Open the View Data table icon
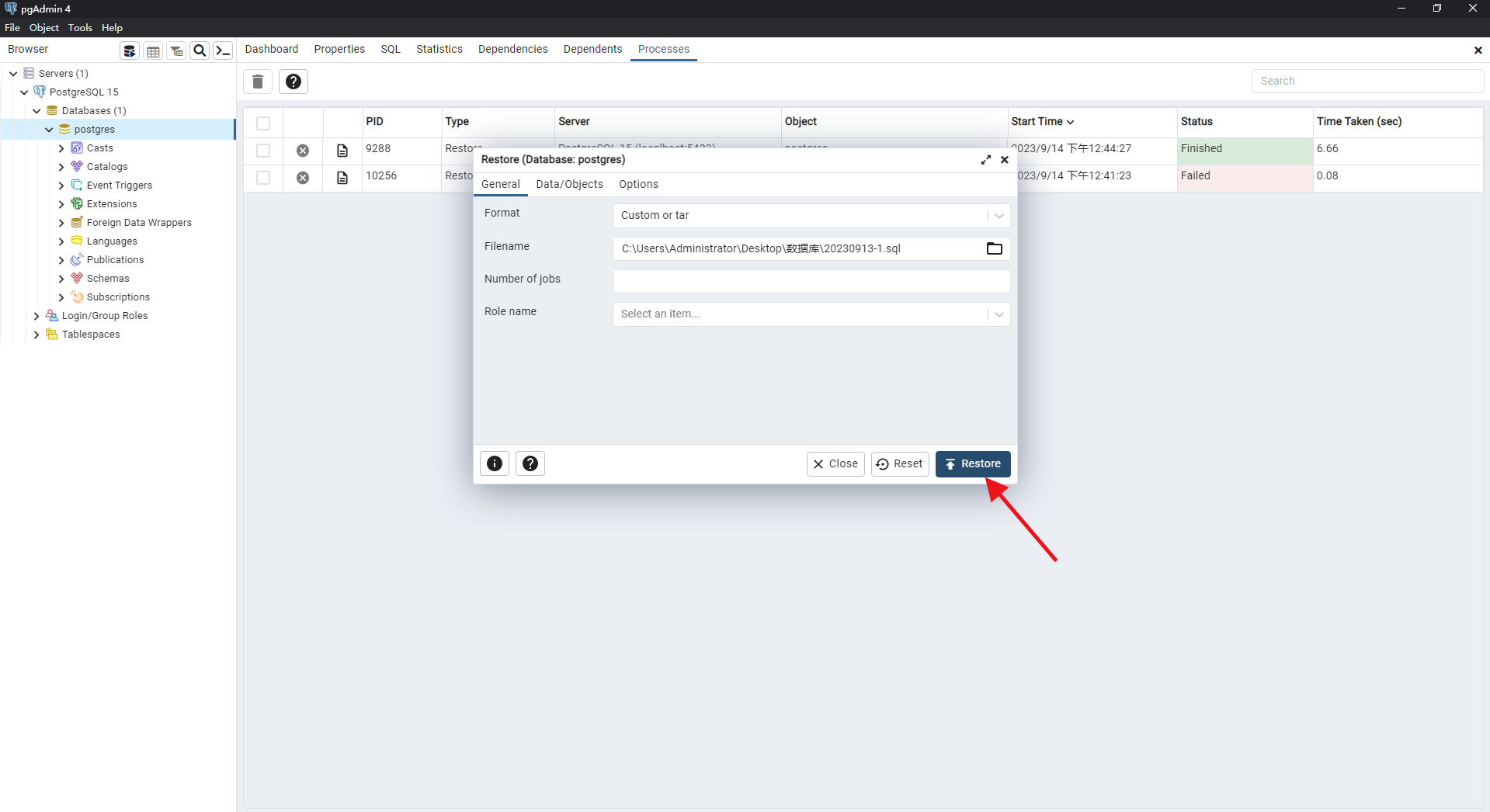The height and width of the screenshot is (812, 1490). tap(154, 51)
